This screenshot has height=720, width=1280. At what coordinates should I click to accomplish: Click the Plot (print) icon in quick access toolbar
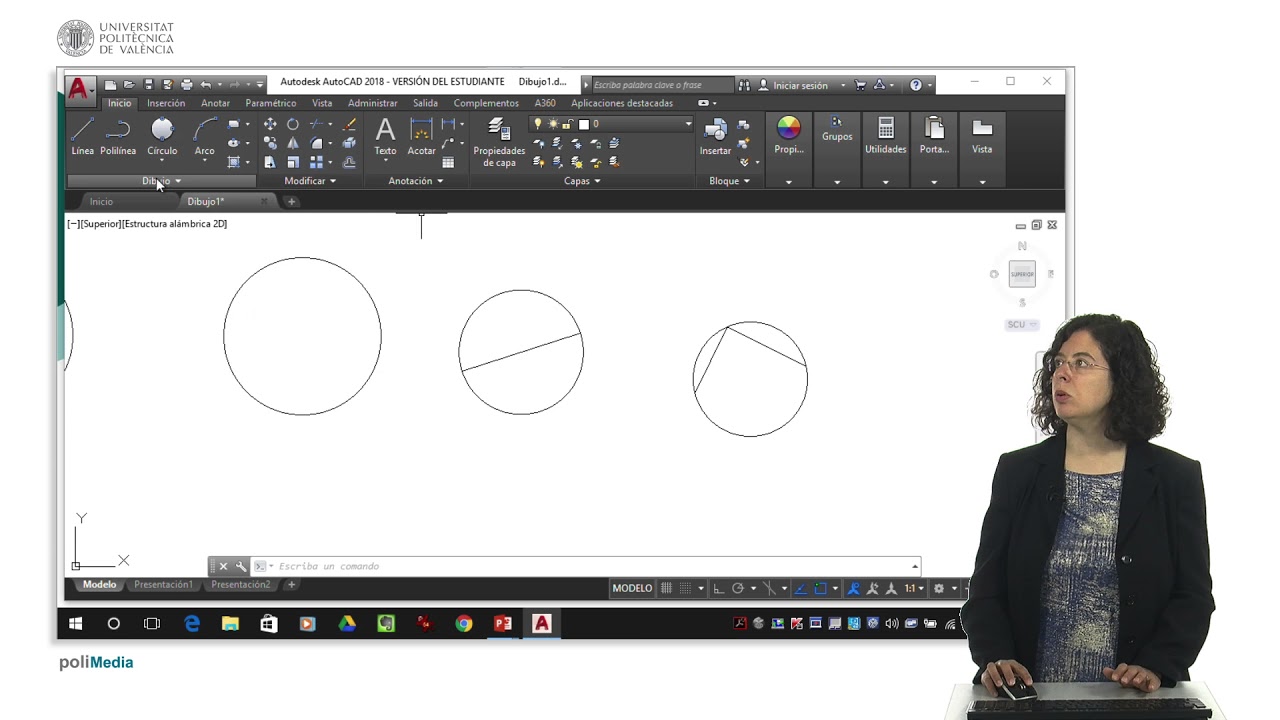pos(186,85)
